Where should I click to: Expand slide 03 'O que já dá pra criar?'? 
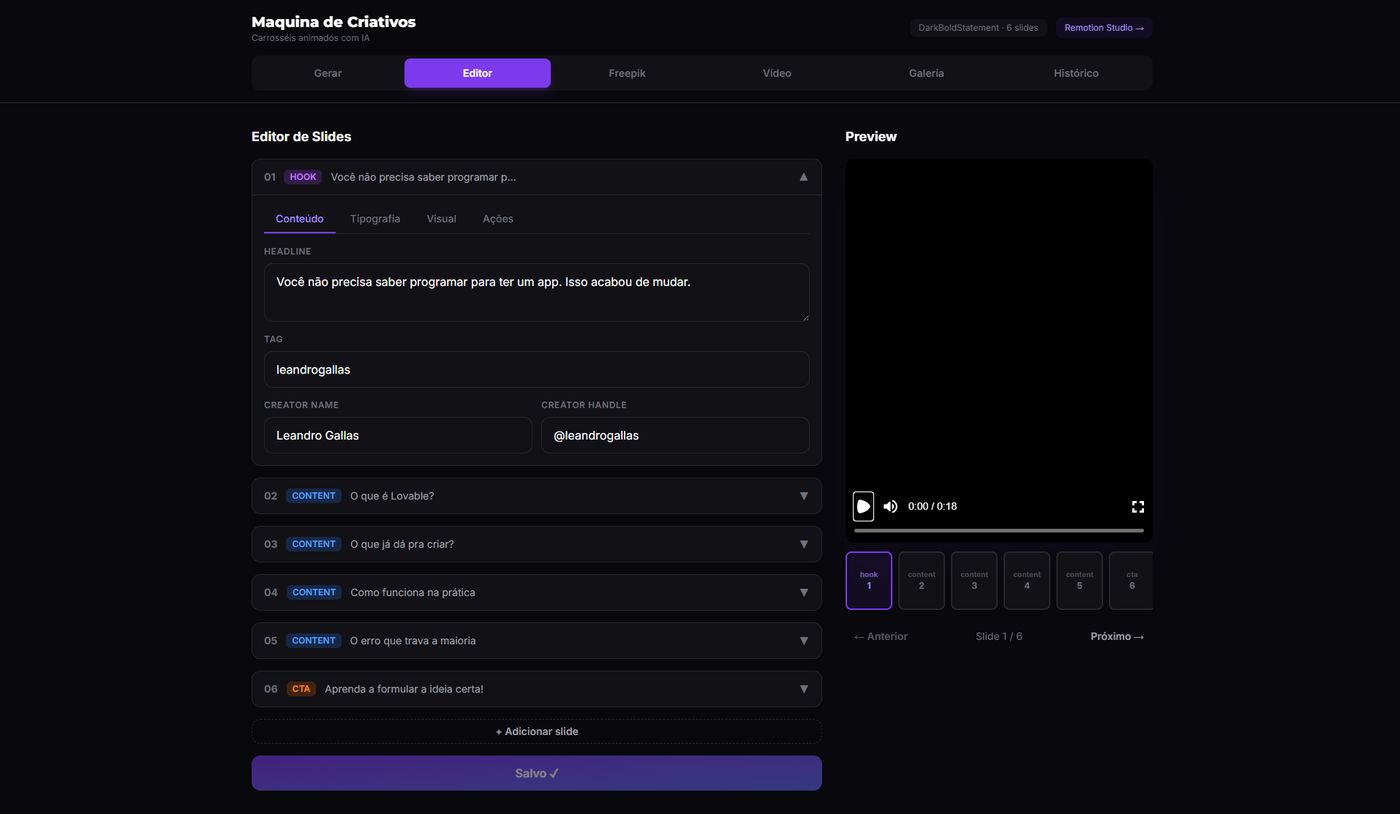point(536,544)
